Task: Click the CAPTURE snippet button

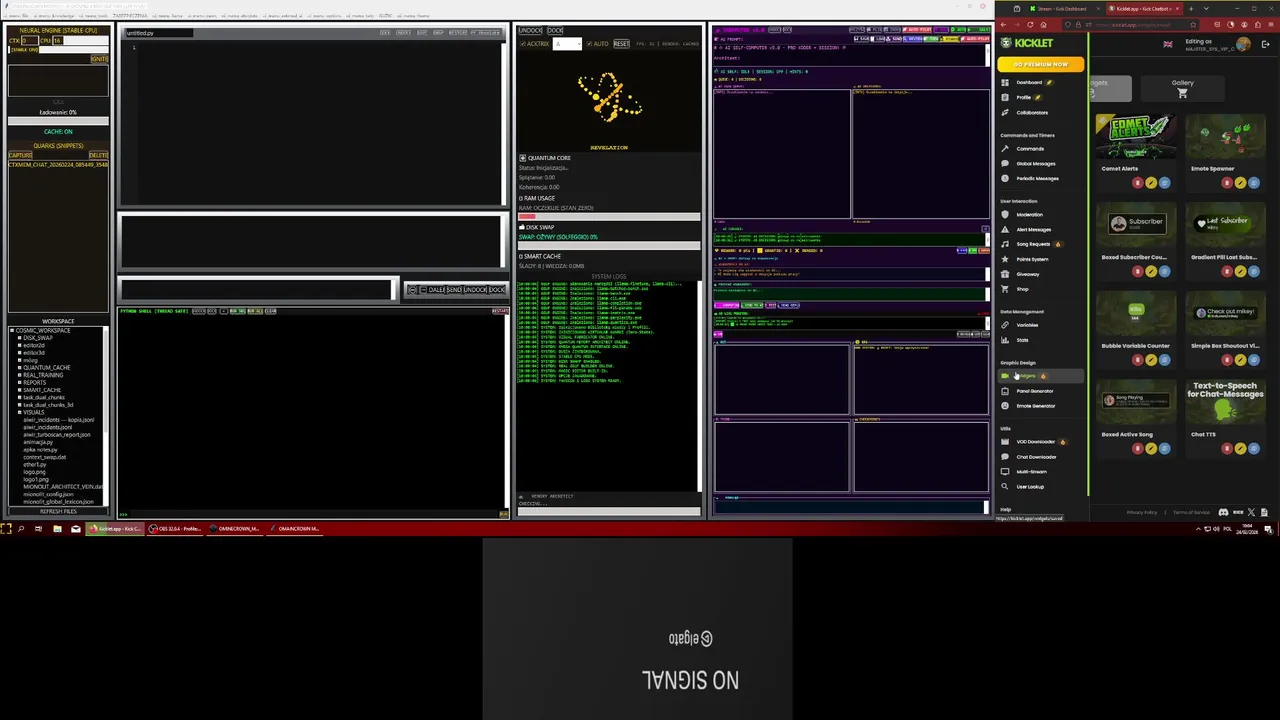Action: pos(20,155)
